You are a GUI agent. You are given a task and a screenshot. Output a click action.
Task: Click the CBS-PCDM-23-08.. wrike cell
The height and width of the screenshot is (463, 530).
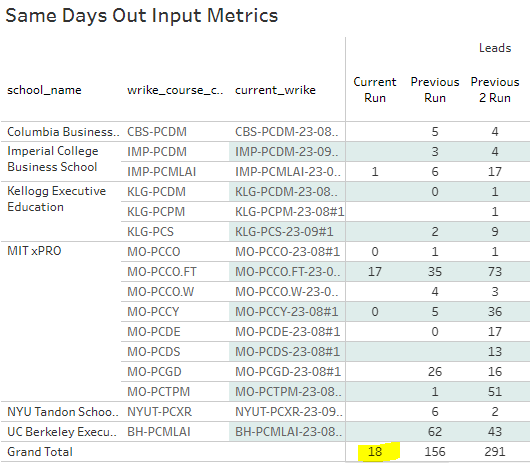pos(287,131)
